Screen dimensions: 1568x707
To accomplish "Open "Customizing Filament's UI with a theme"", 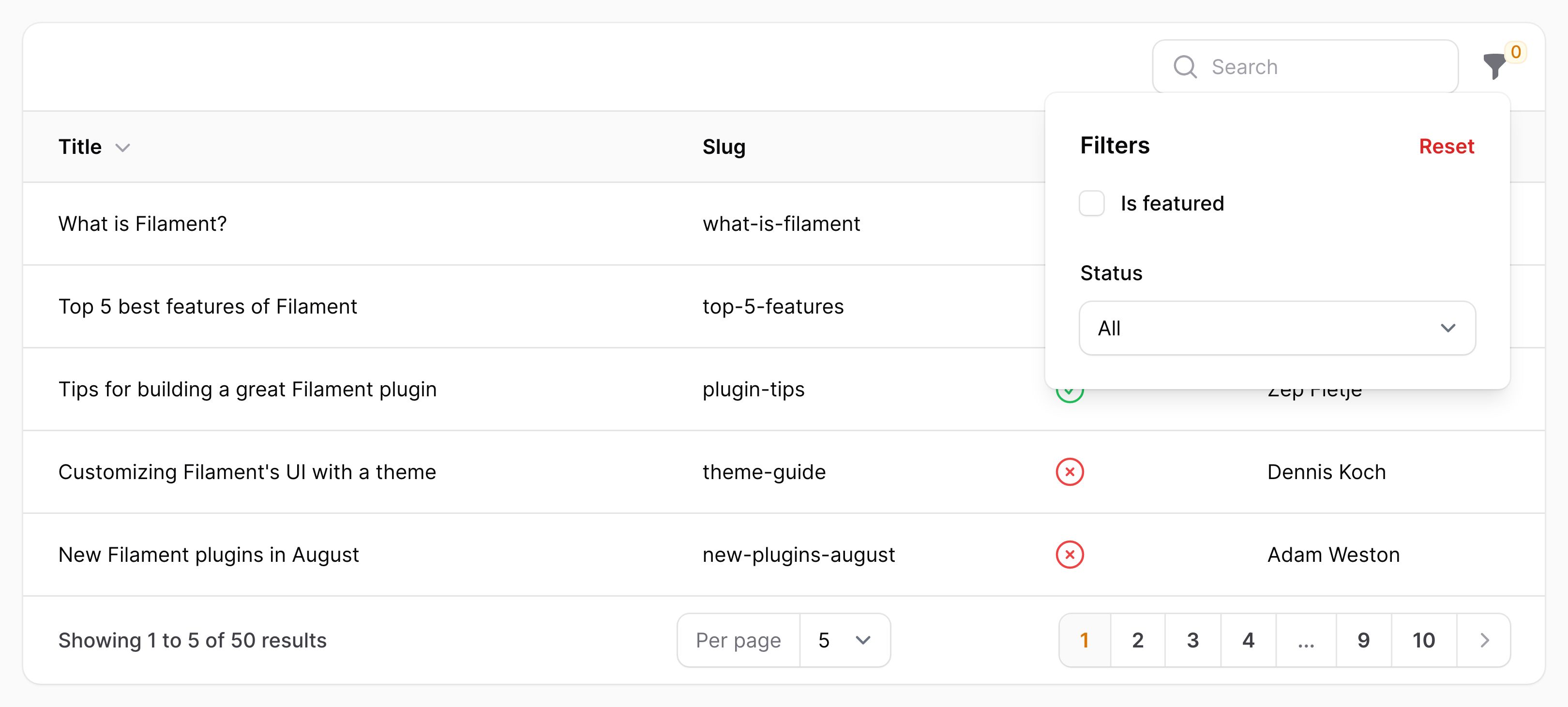I will [x=247, y=471].
